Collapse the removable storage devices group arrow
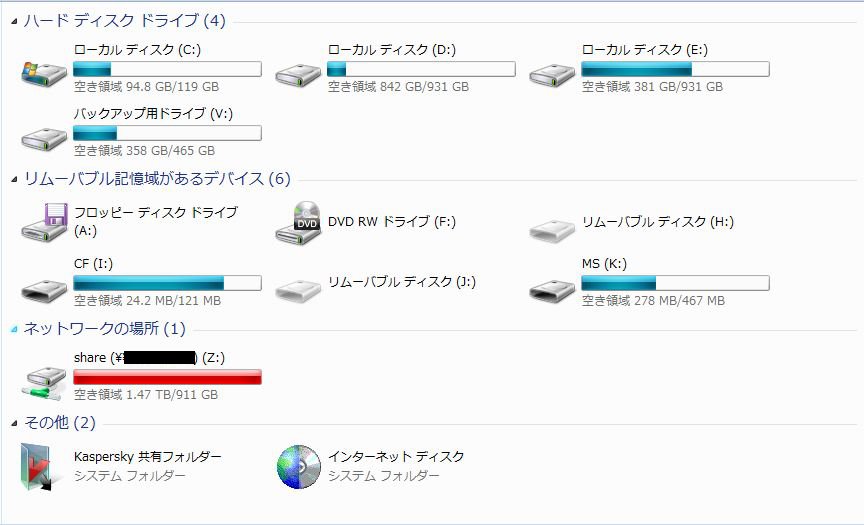Viewport: 864px width, 525px height. coord(14,179)
